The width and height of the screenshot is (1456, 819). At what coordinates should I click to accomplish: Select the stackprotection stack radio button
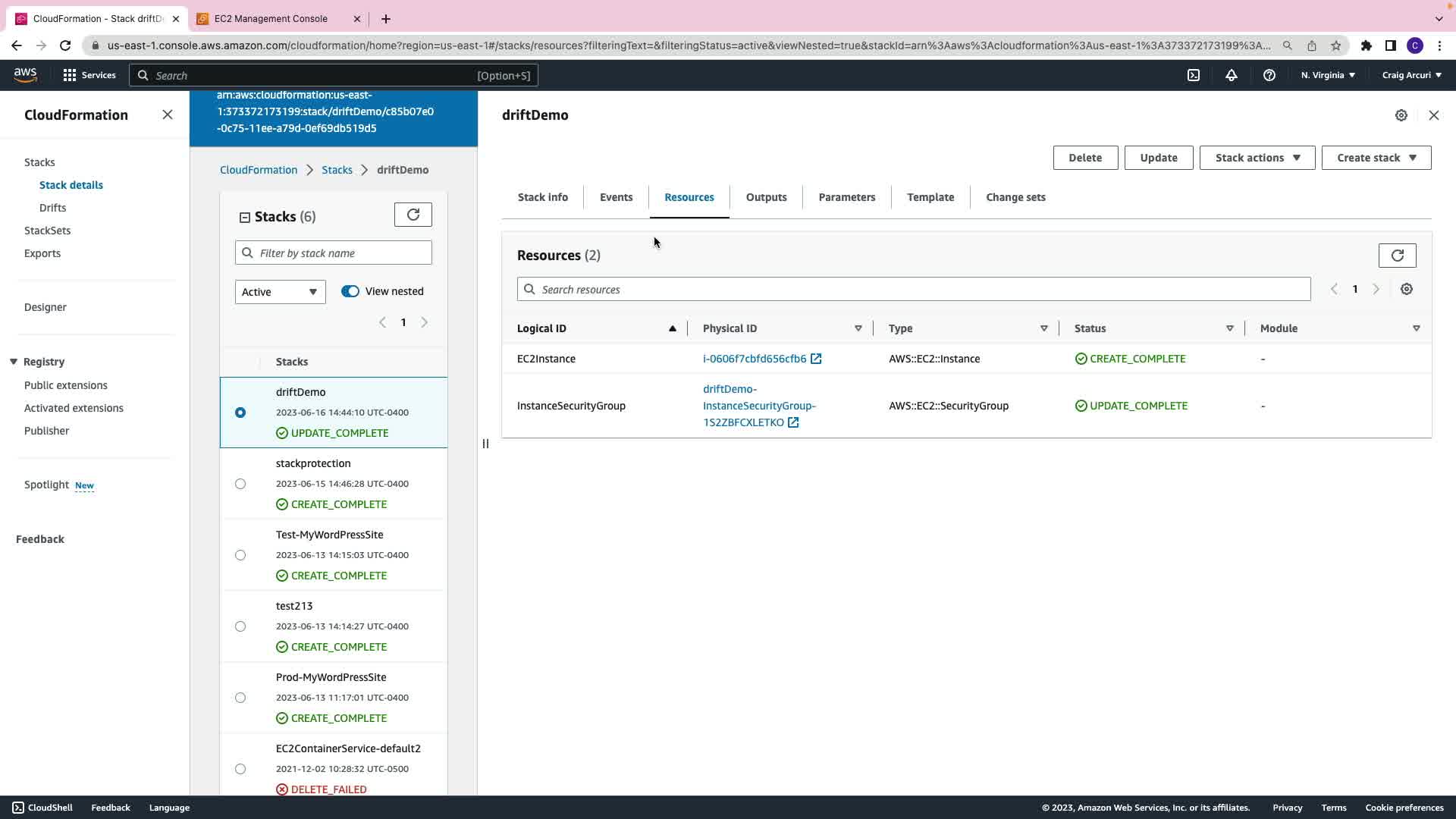(240, 484)
